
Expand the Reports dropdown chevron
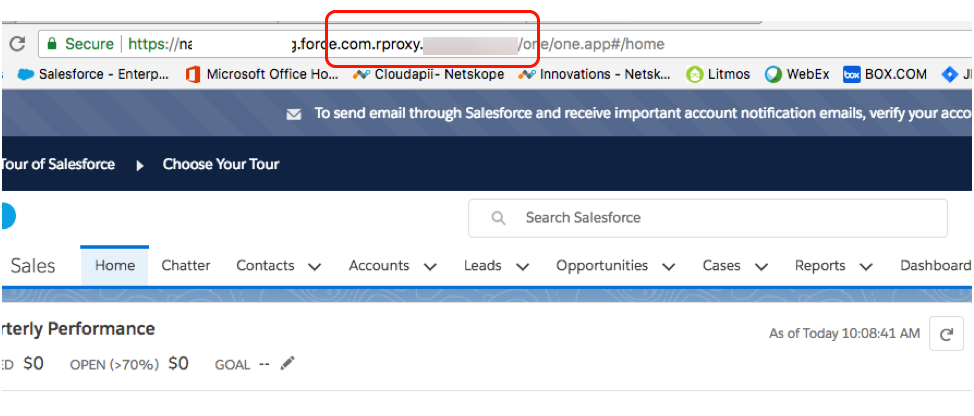866,267
